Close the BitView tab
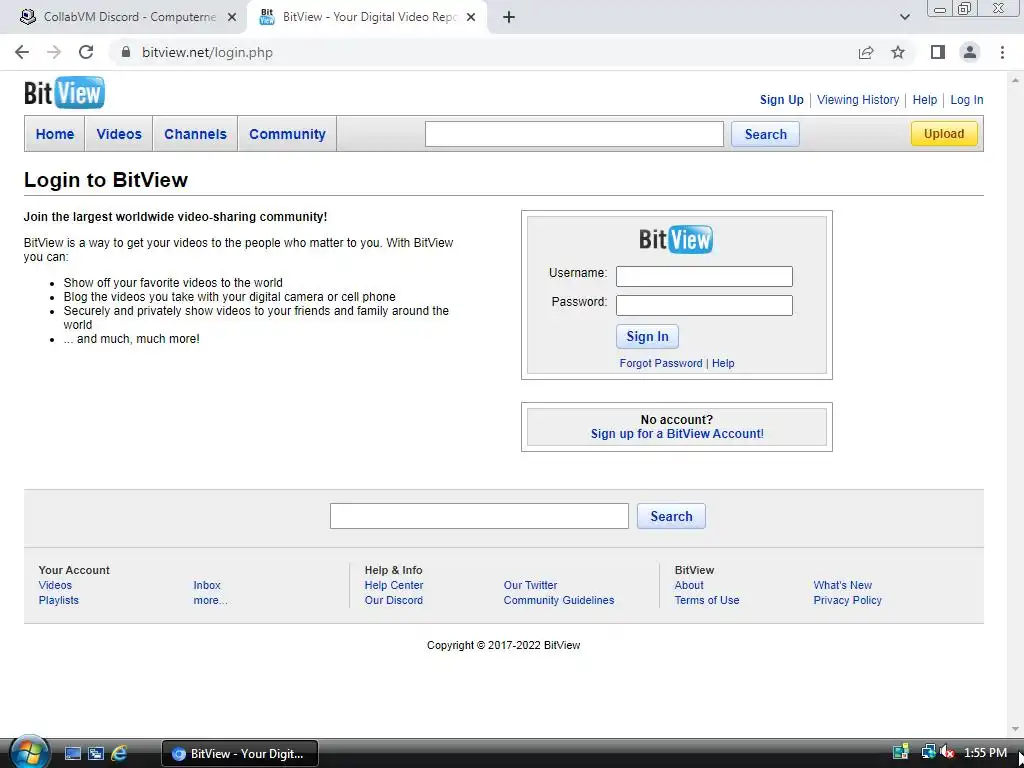The height and width of the screenshot is (768, 1024). tap(471, 17)
